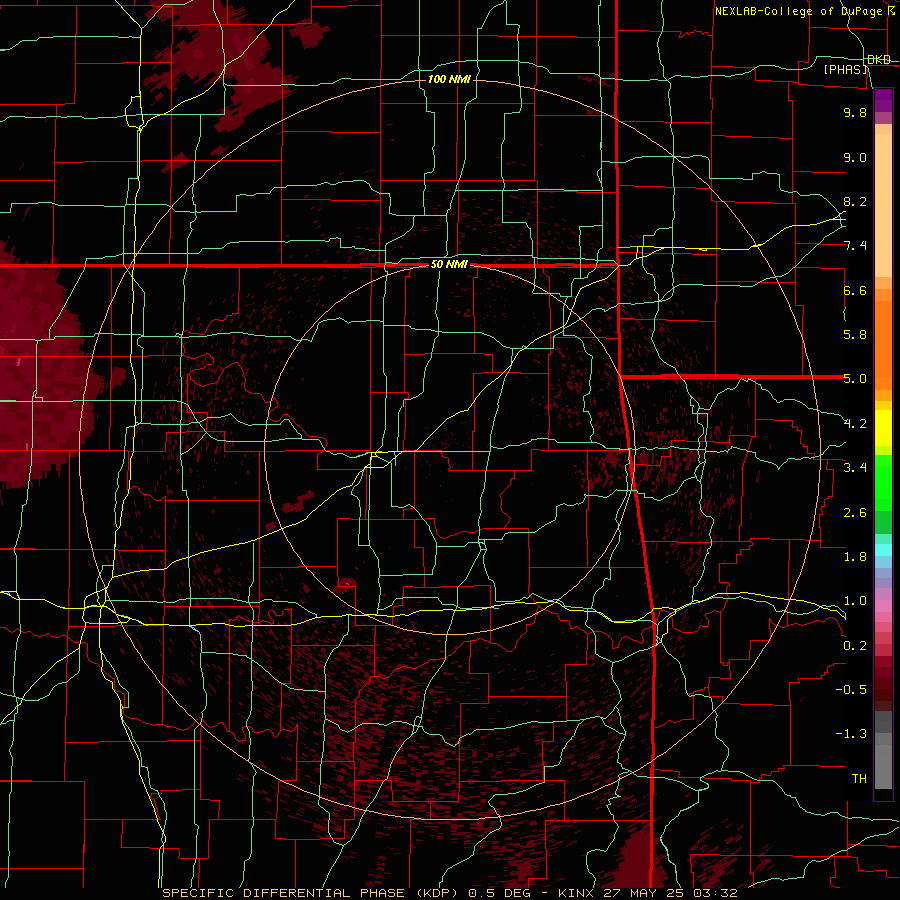
Task: Click the 5.0 value on the color scale
Action: coord(855,379)
